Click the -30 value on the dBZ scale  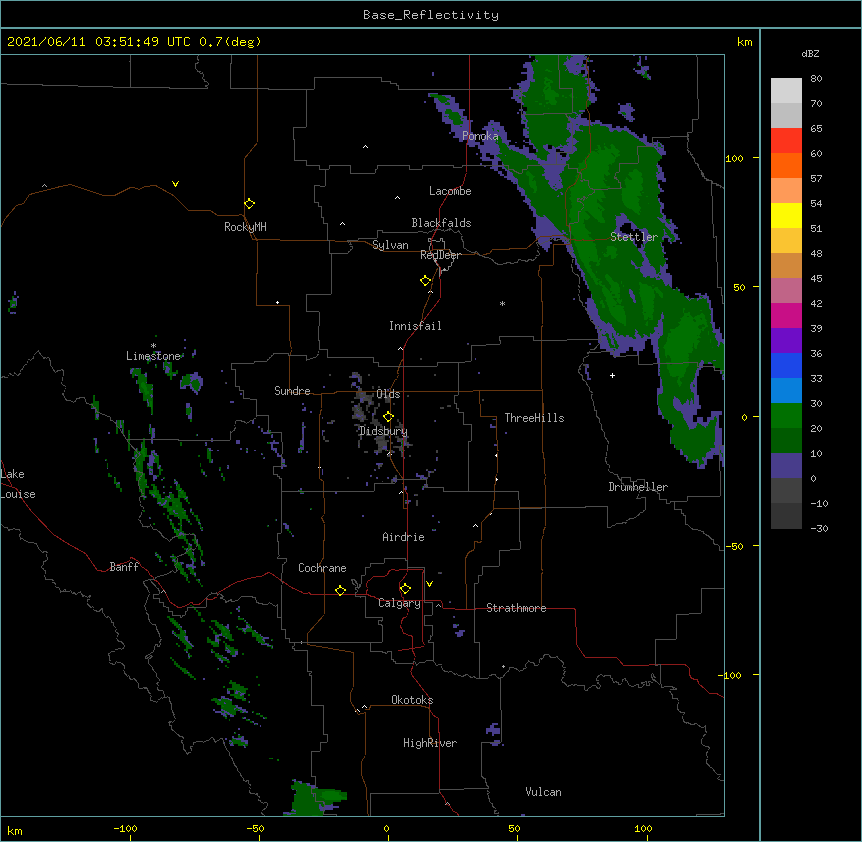coord(819,528)
